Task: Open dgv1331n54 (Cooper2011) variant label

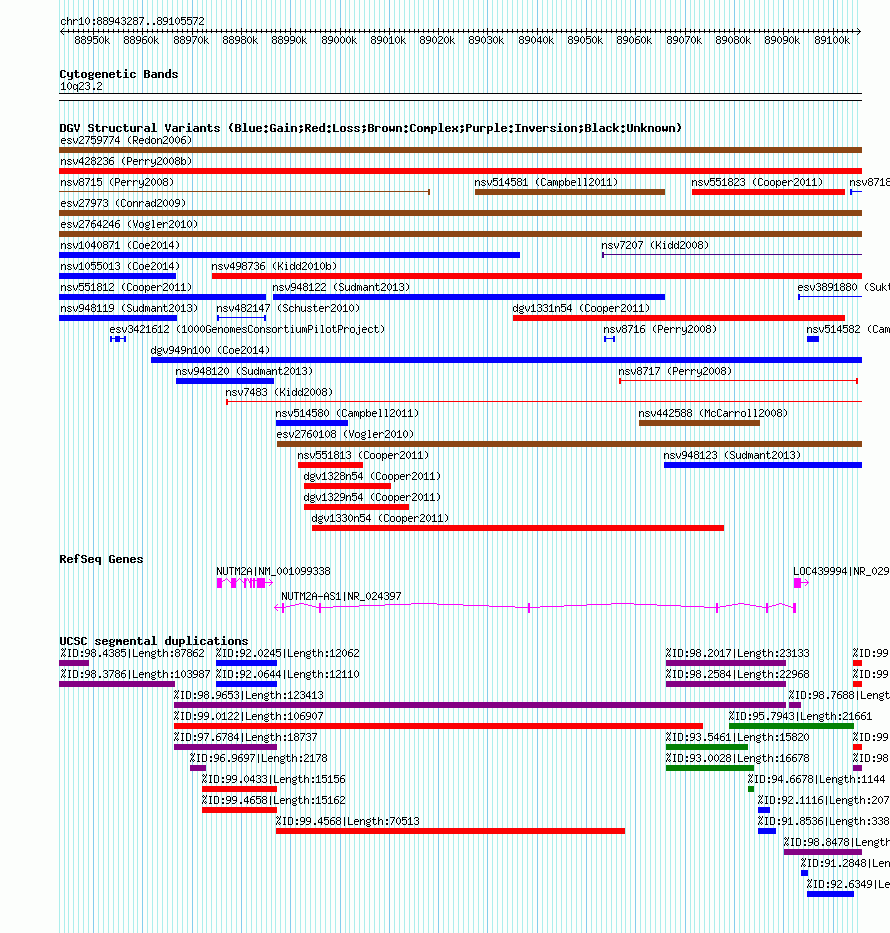Action: pyautogui.click(x=581, y=308)
